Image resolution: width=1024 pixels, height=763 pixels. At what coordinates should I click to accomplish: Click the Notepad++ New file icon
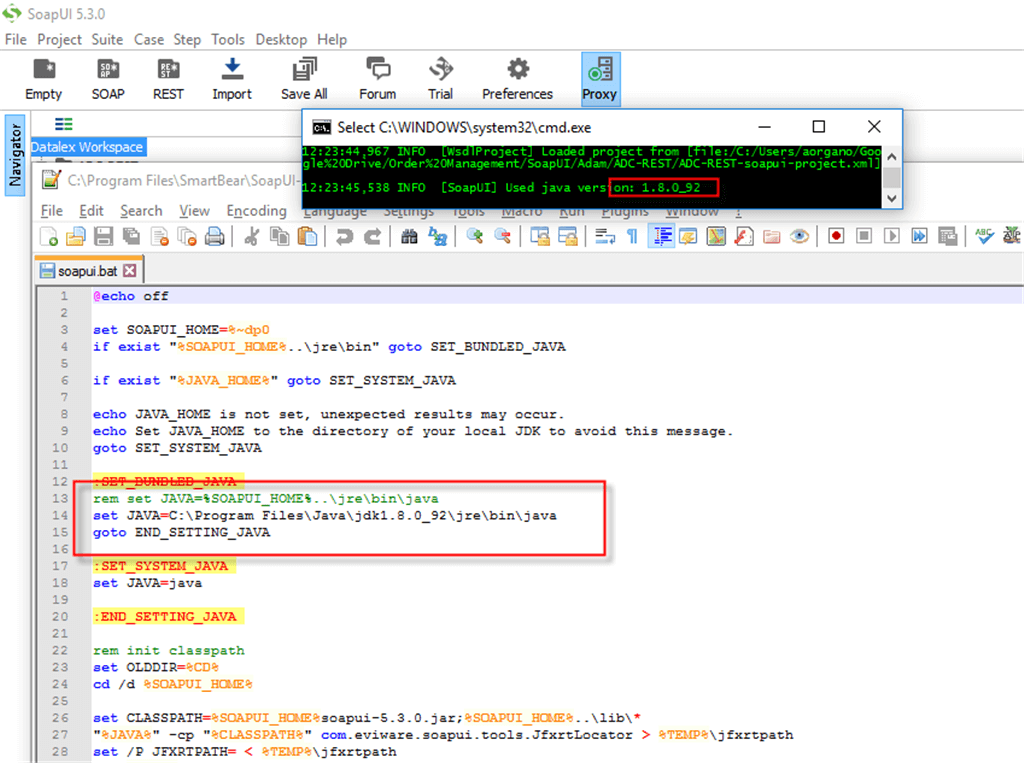(x=49, y=236)
